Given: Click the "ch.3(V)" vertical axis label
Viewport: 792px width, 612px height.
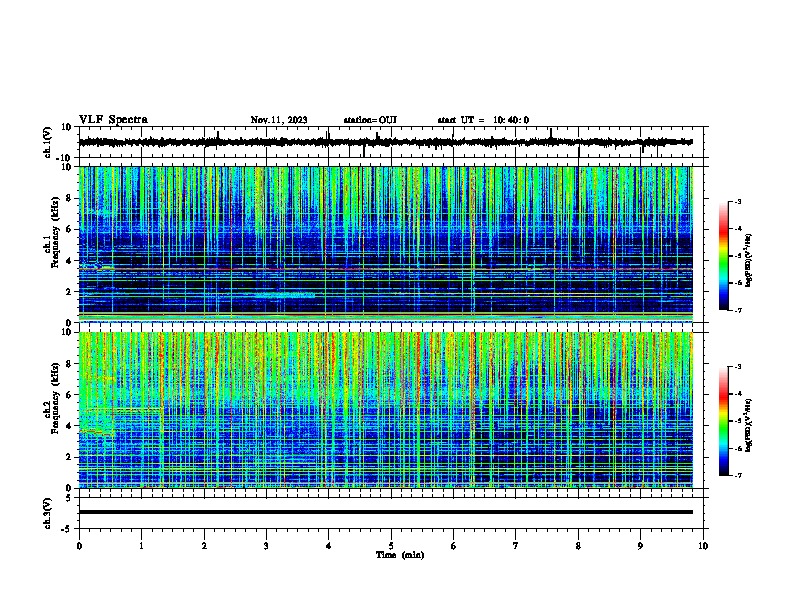Looking at the screenshot, I should [x=47, y=513].
